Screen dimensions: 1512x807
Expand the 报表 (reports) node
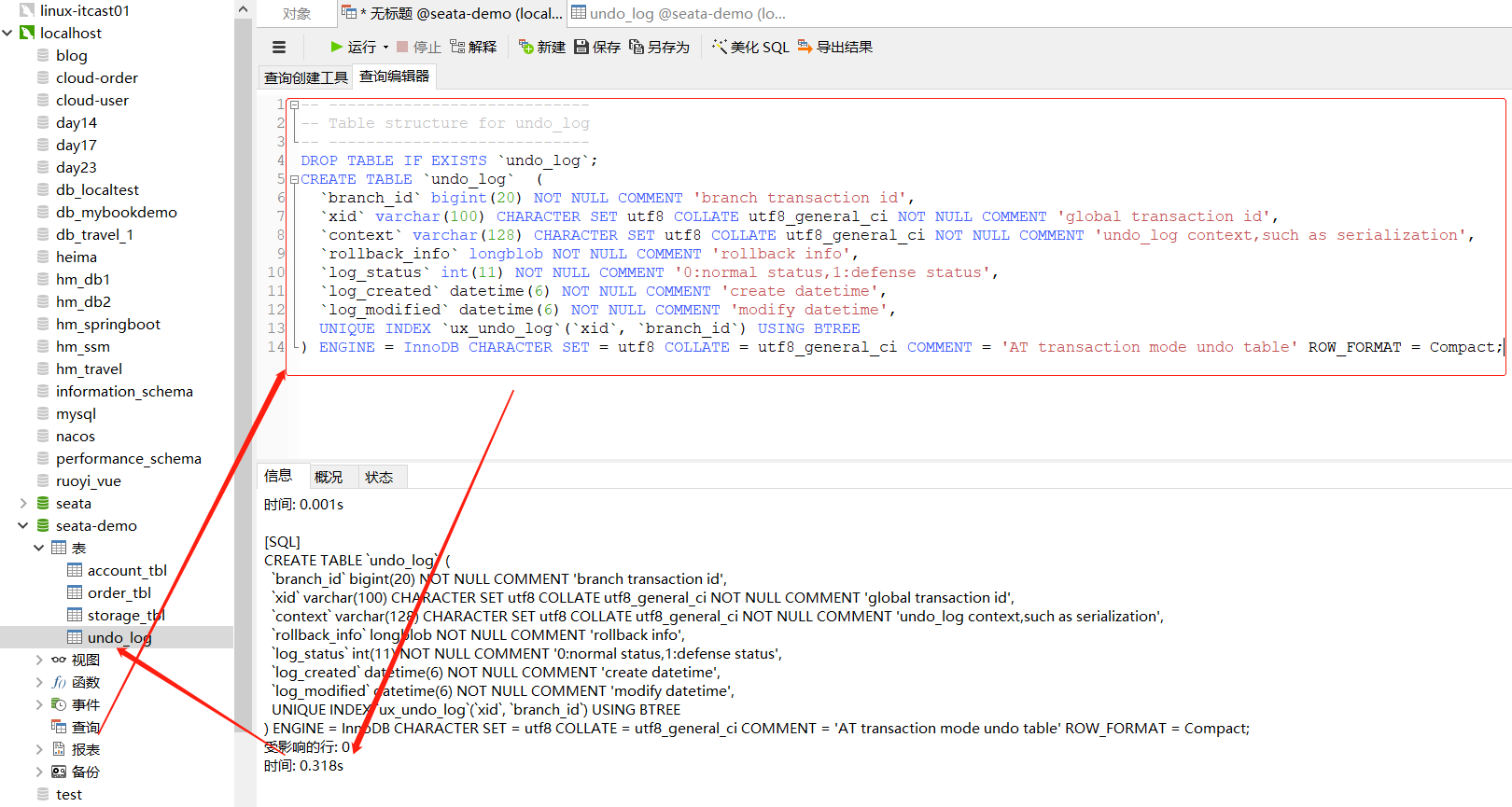click(x=39, y=749)
